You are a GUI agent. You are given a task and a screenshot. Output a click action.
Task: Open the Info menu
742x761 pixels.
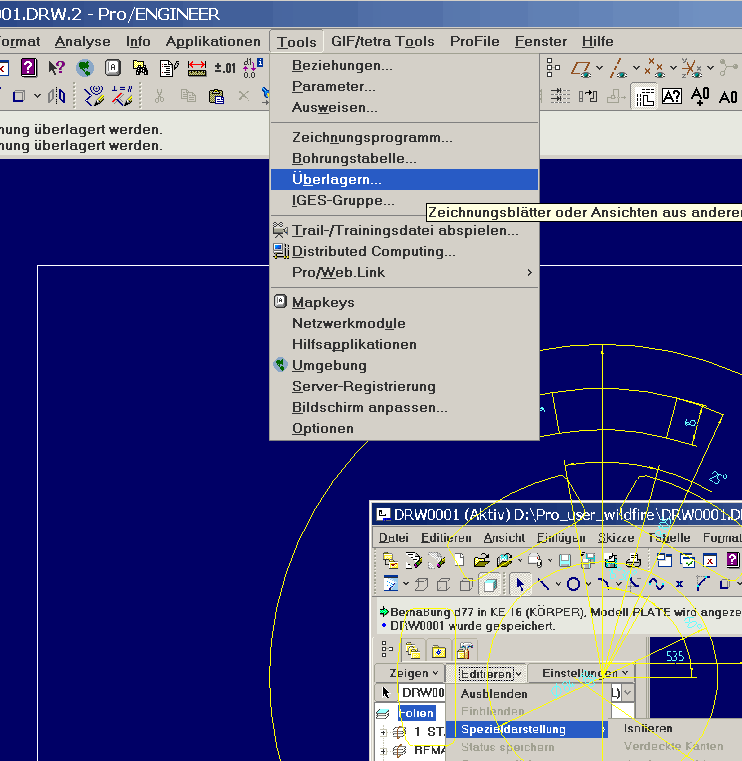(138, 42)
